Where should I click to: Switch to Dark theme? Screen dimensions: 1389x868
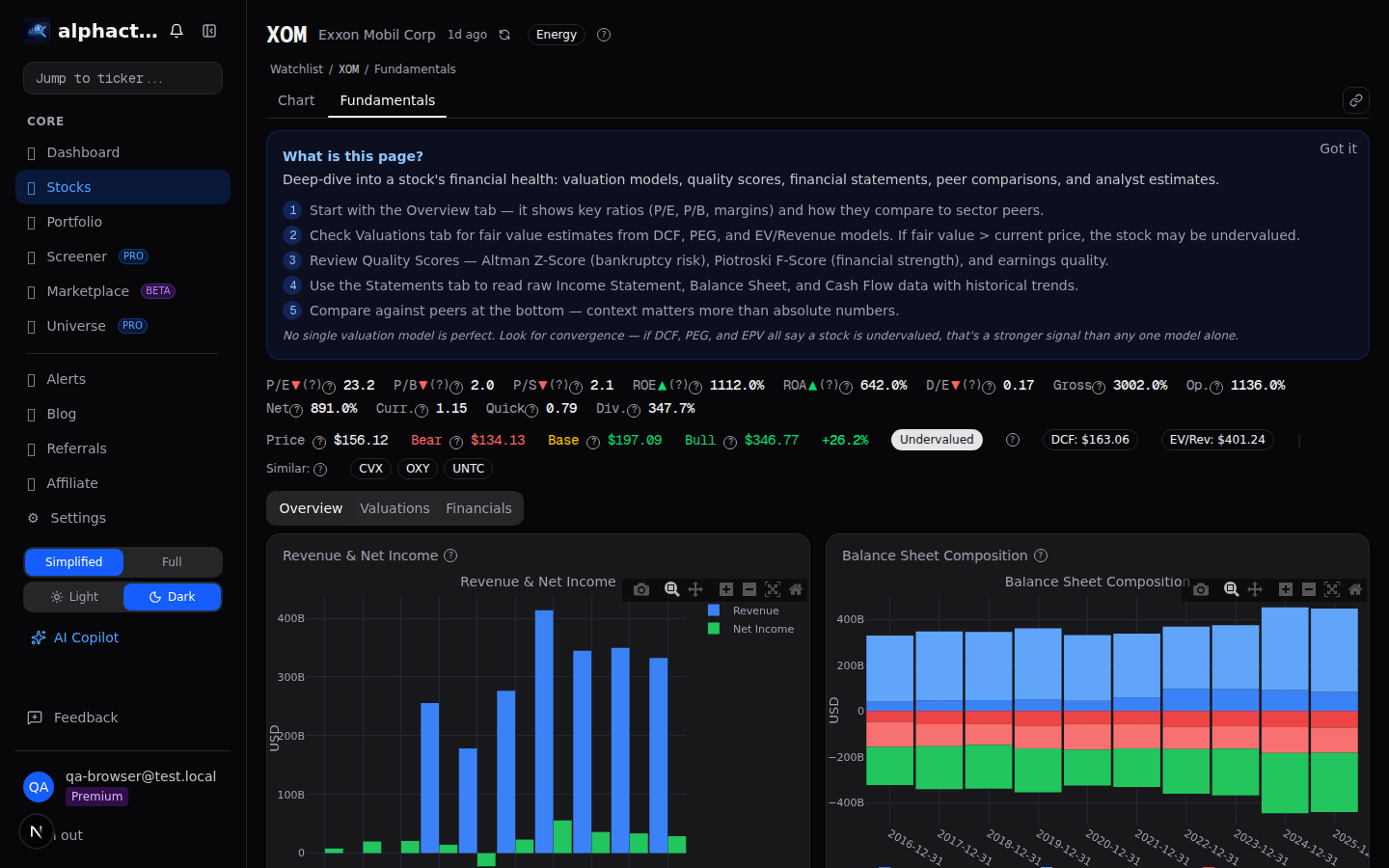(172, 596)
